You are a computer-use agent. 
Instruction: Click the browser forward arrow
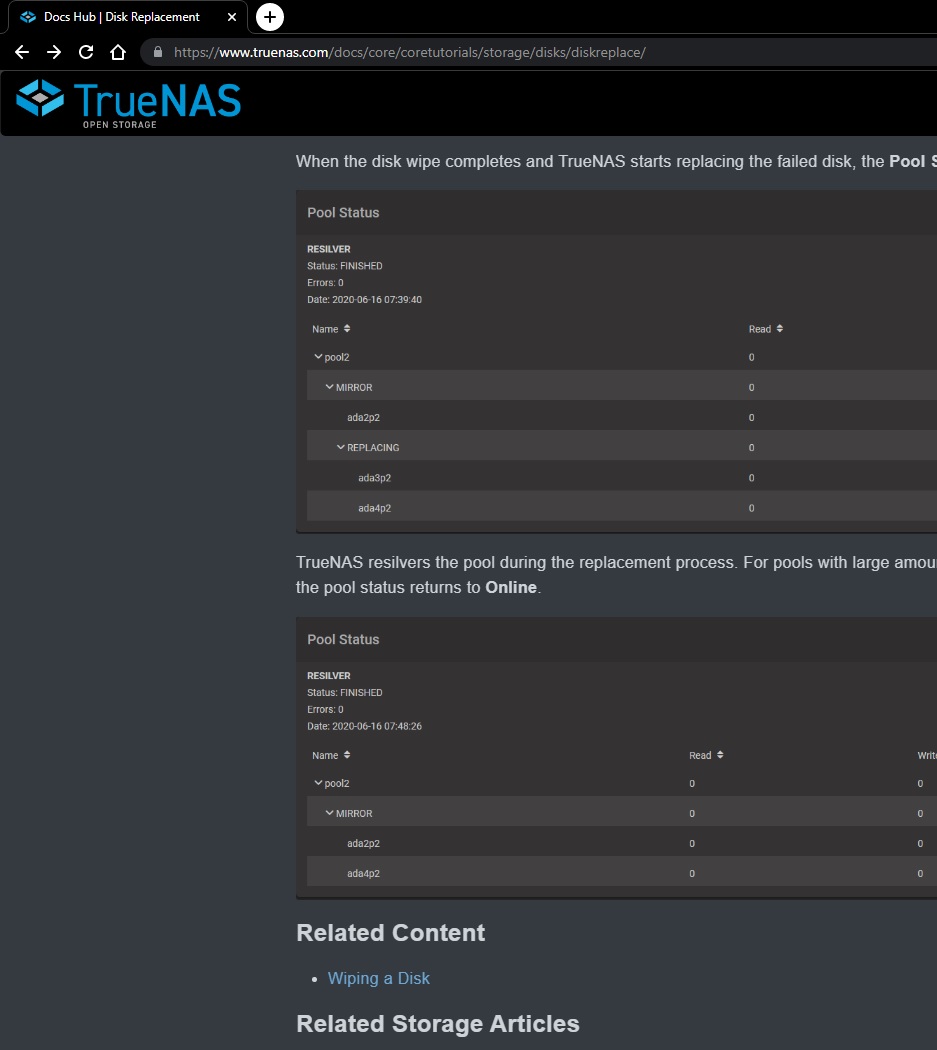click(54, 52)
